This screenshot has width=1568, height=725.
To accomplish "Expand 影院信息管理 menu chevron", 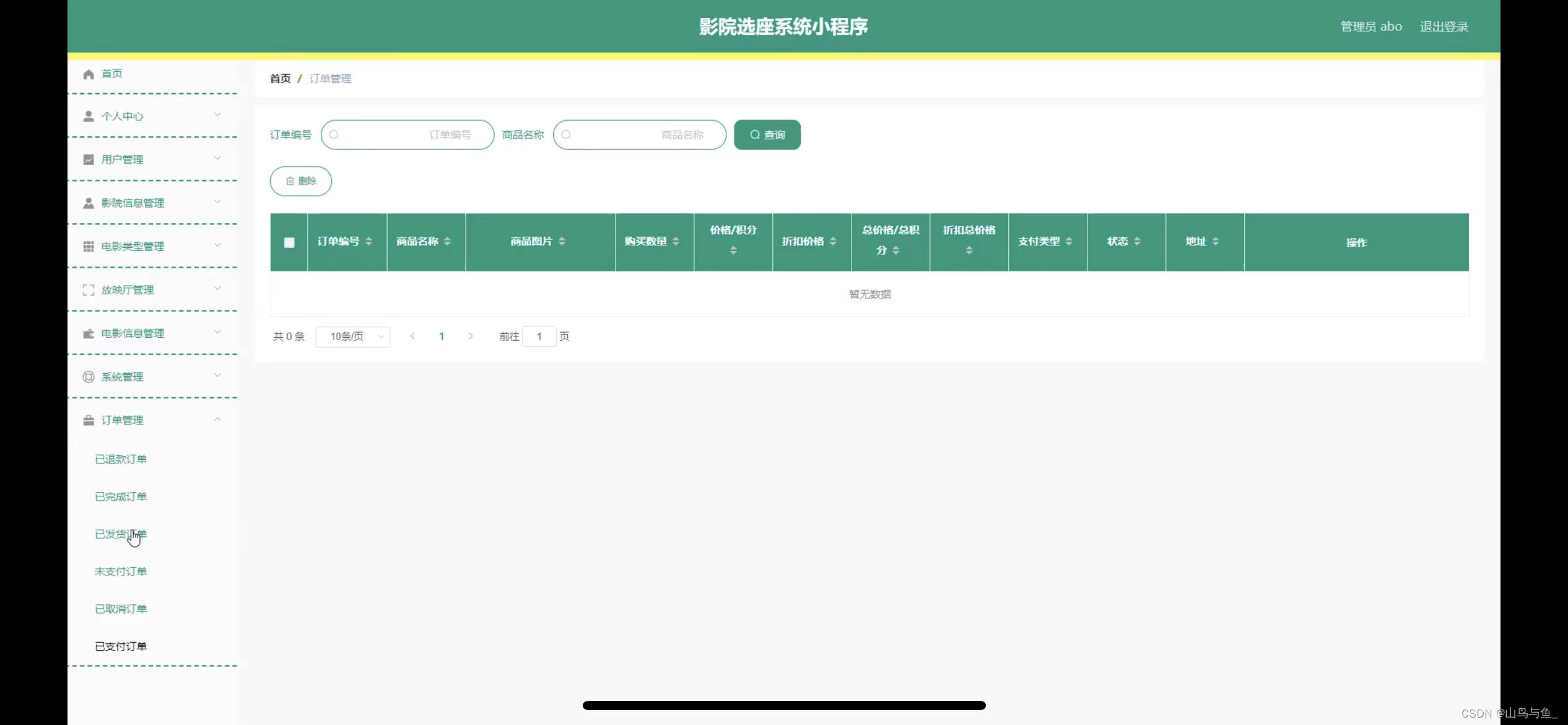I will [217, 201].
